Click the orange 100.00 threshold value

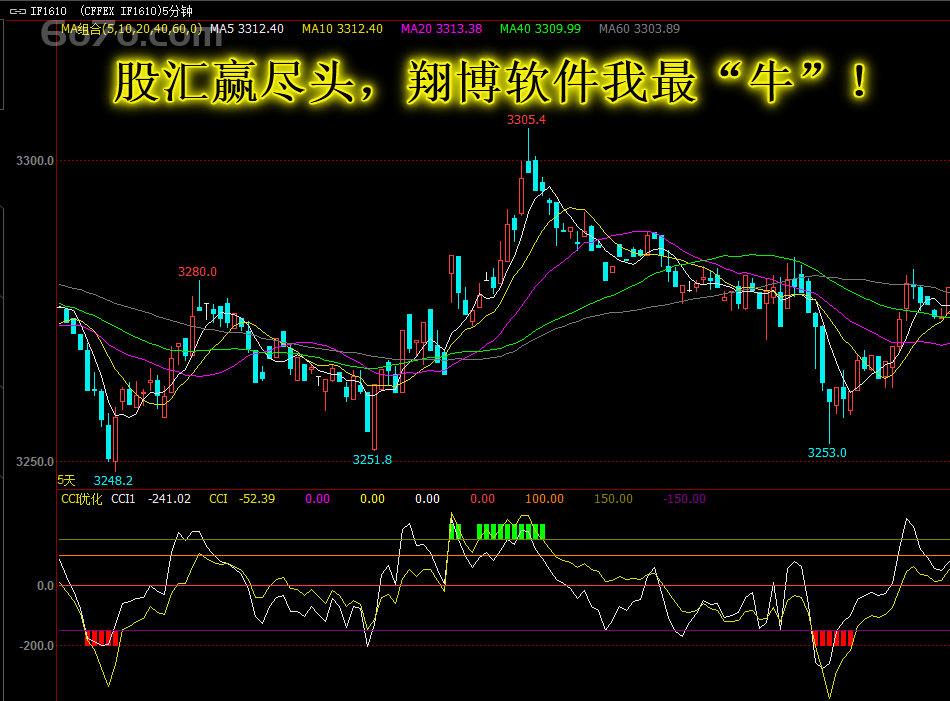click(544, 499)
